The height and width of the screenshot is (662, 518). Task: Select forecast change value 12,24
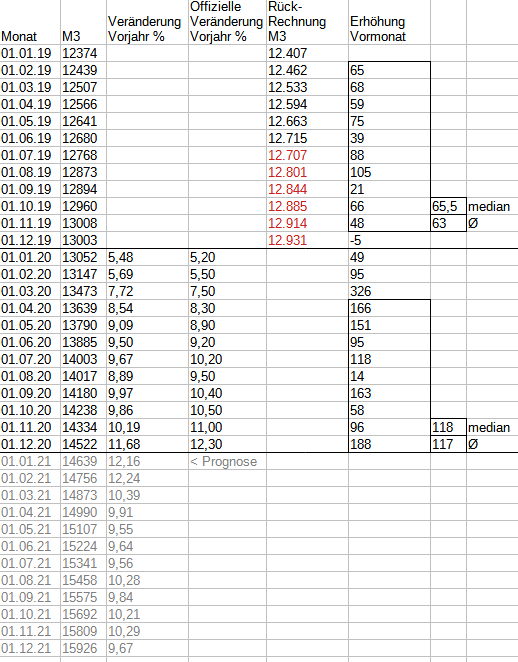click(x=147, y=478)
